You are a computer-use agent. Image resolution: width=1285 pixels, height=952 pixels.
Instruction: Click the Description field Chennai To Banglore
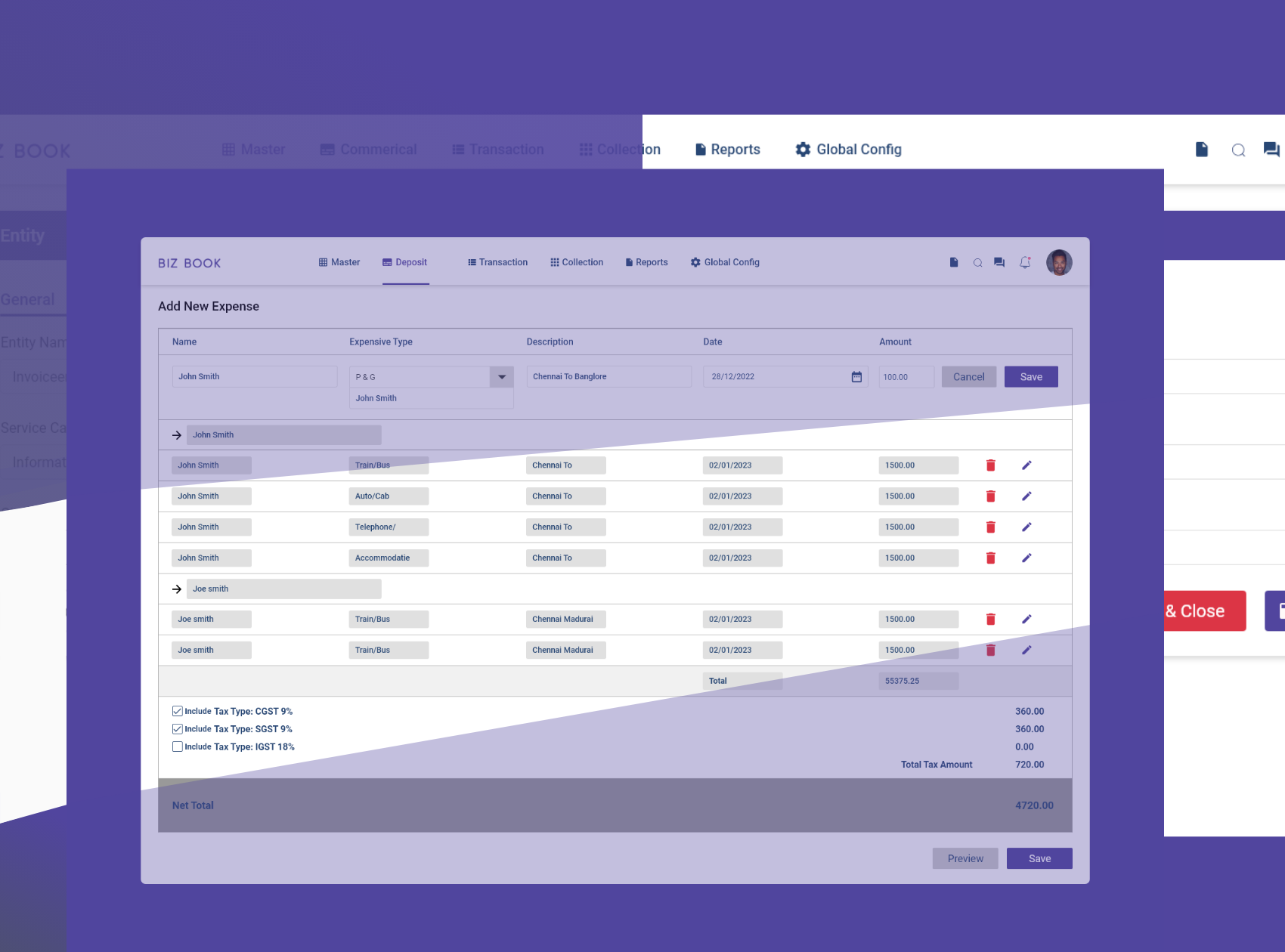click(609, 377)
